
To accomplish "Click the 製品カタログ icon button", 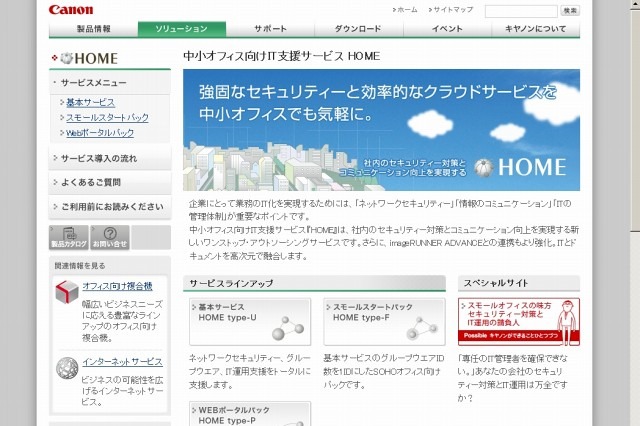I will [x=69, y=237].
